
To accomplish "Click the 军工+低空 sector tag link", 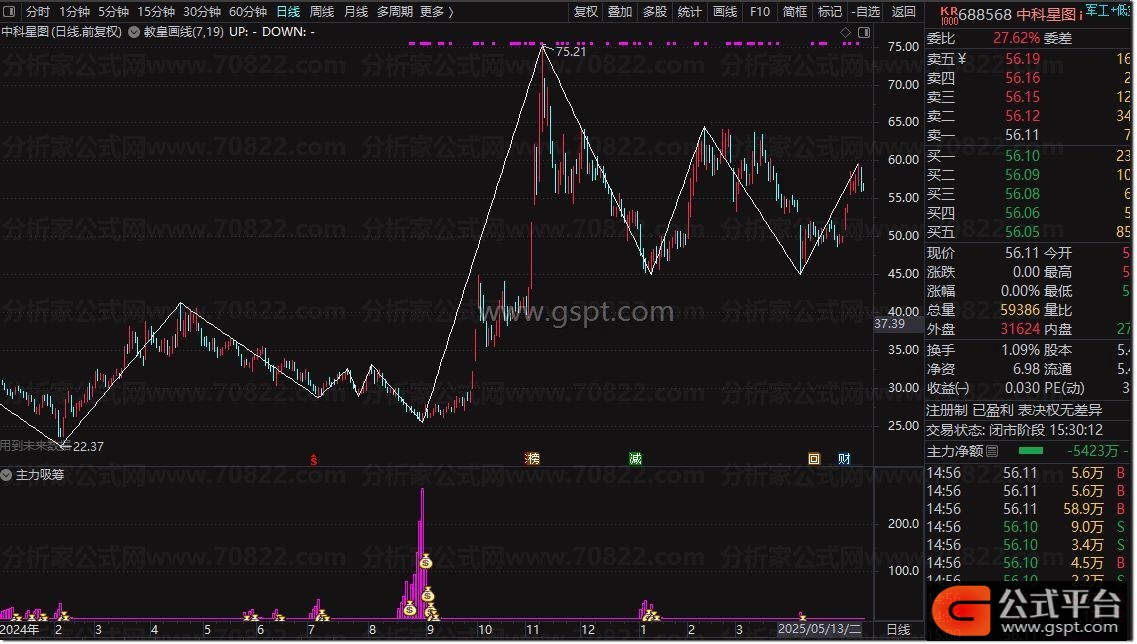I will coord(1110,11).
